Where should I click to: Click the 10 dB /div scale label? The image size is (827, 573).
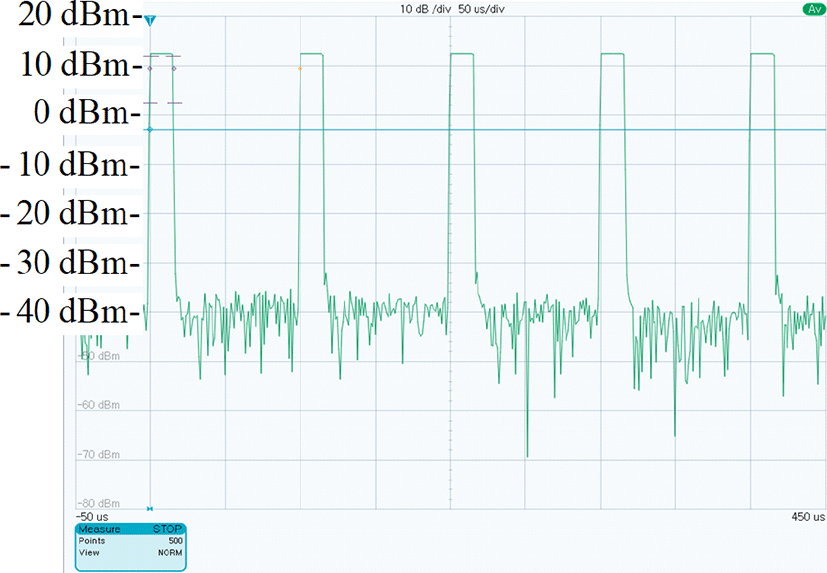point(426,9)
